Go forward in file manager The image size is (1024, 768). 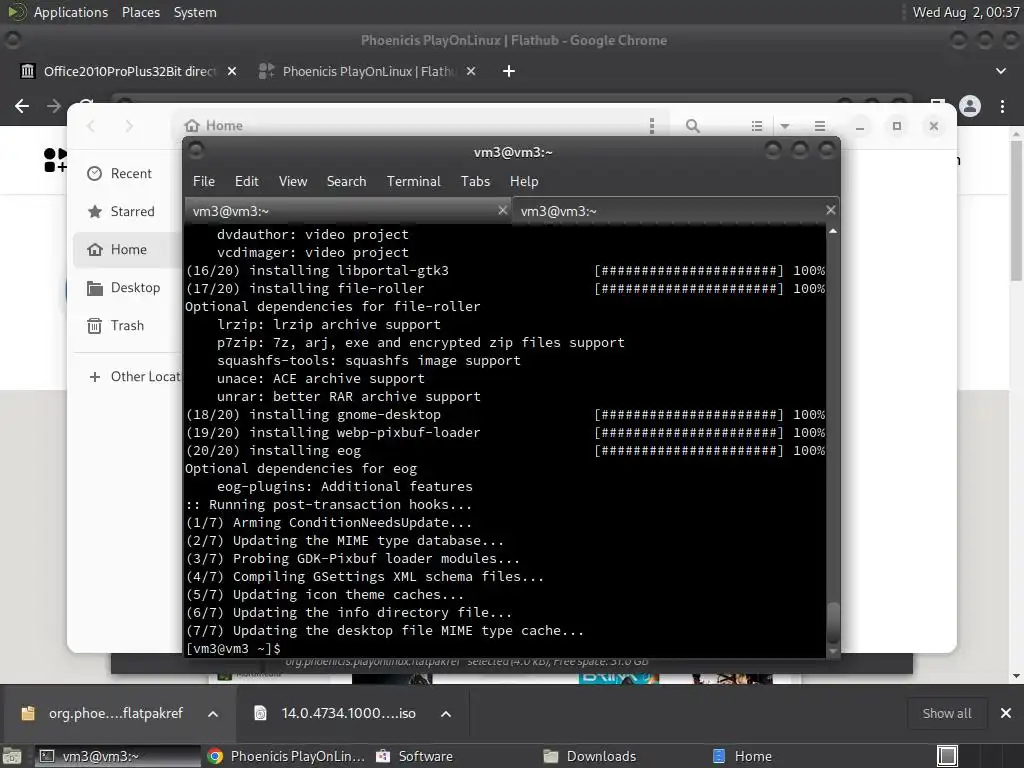[x=129, y=126]
